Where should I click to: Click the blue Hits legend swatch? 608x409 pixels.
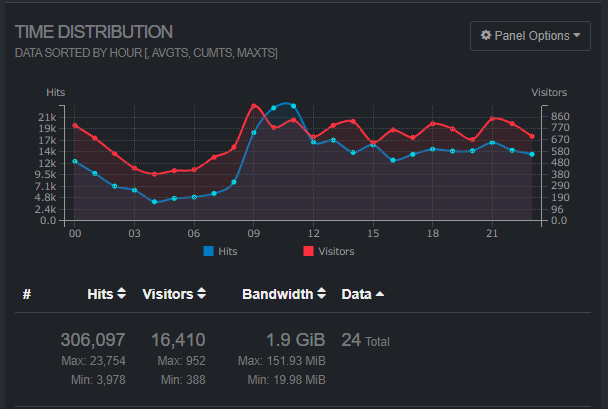point(208,251)
